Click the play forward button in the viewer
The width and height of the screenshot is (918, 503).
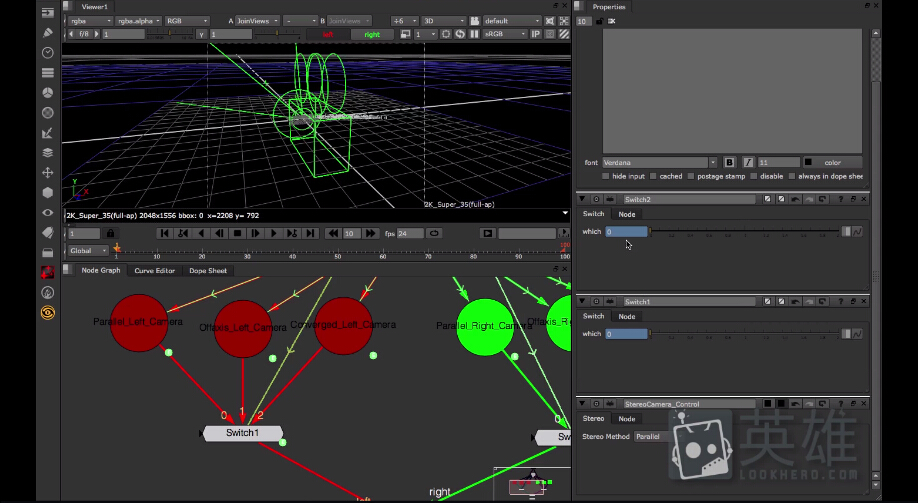click(273, 233)
